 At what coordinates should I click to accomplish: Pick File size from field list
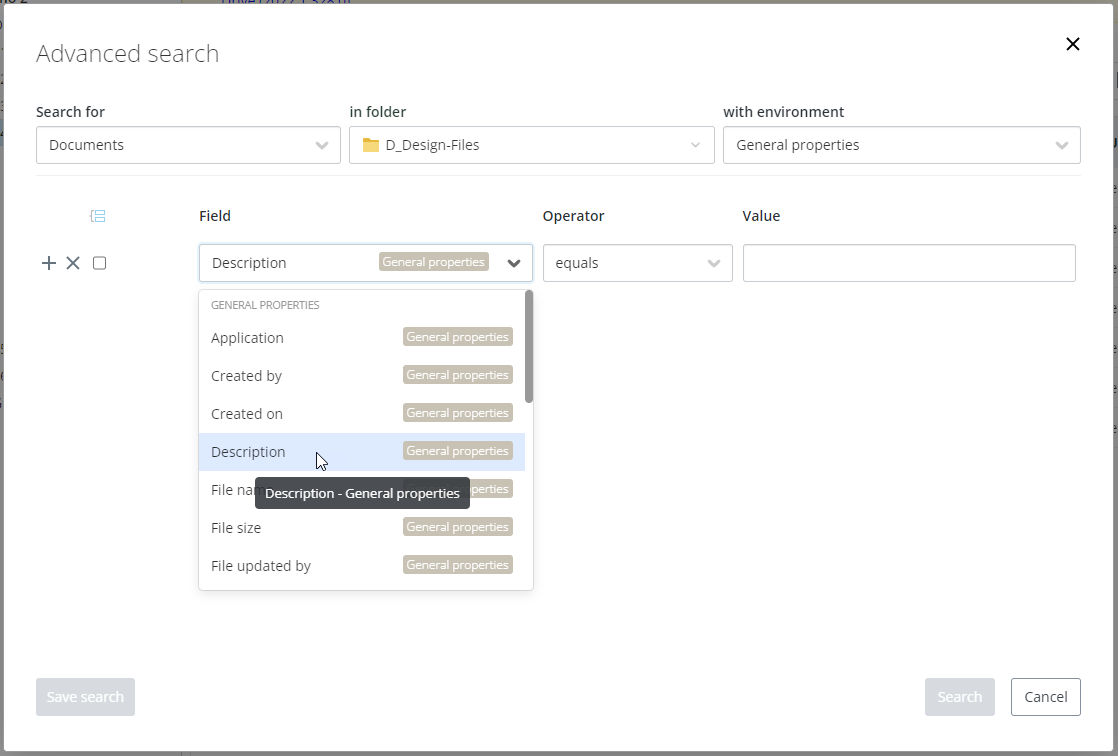point(236,528)
